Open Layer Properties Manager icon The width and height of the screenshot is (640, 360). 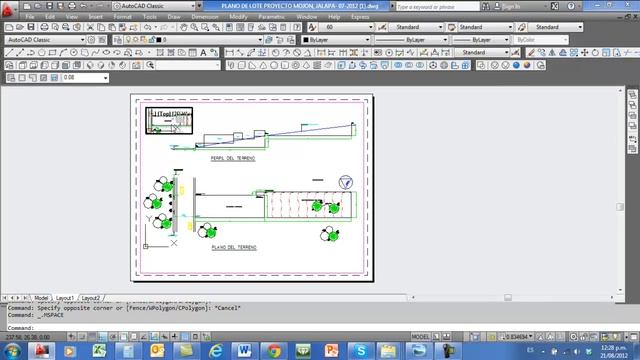point(118,40)
